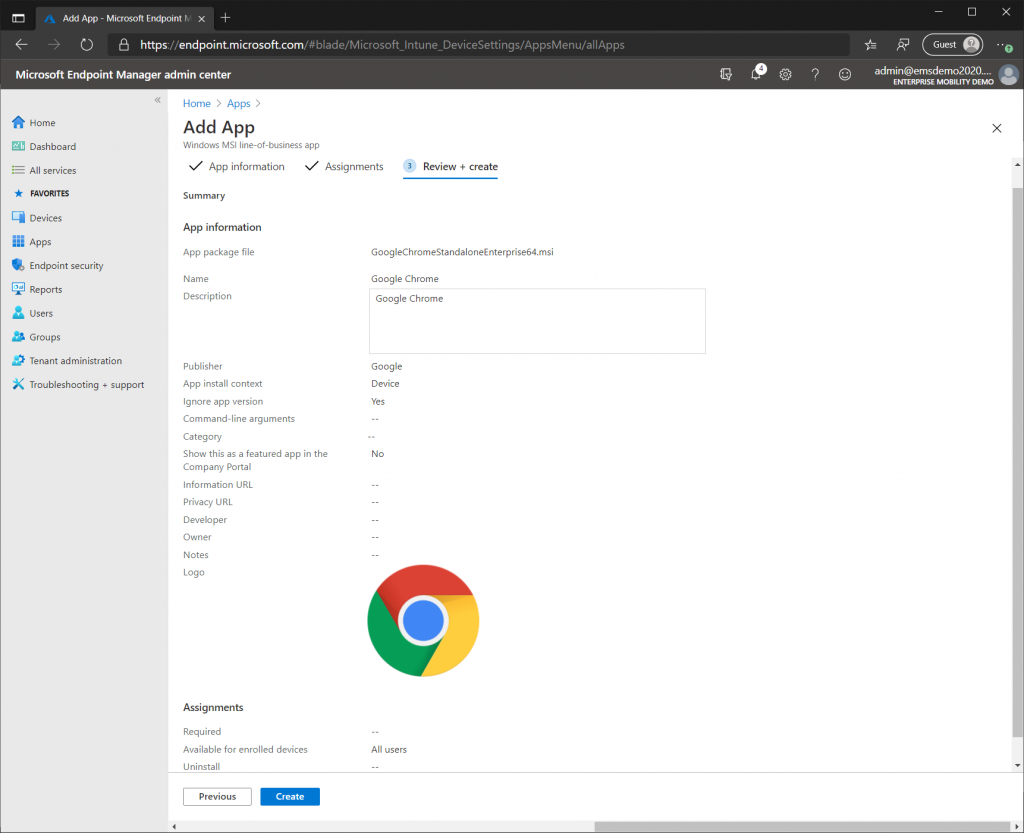
Task: Open a new browser tab
Action: point(225,18)
